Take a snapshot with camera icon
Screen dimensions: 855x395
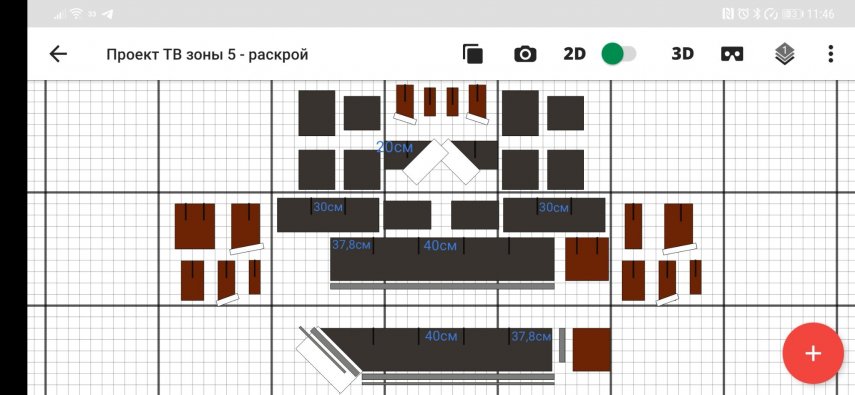(525, 54)
